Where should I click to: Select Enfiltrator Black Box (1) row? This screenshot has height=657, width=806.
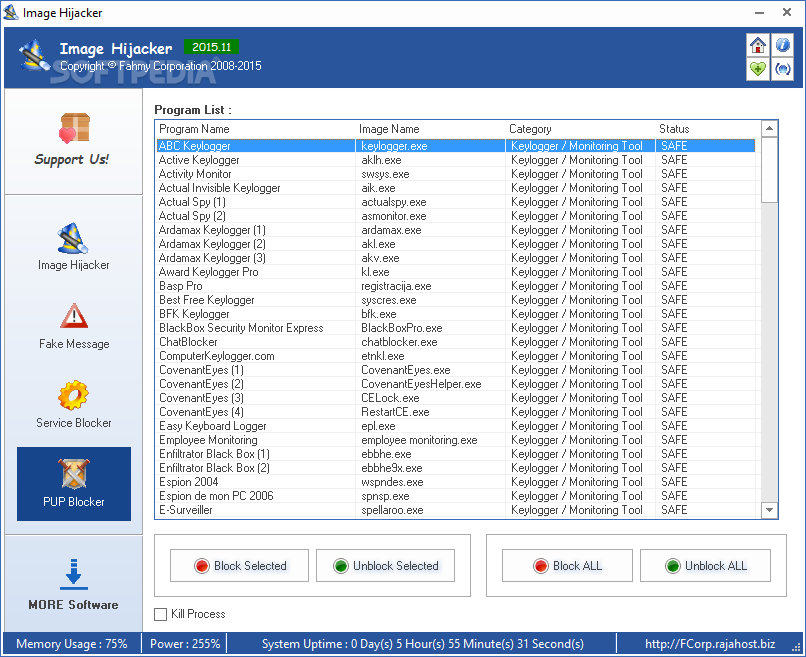coord(456,454)
